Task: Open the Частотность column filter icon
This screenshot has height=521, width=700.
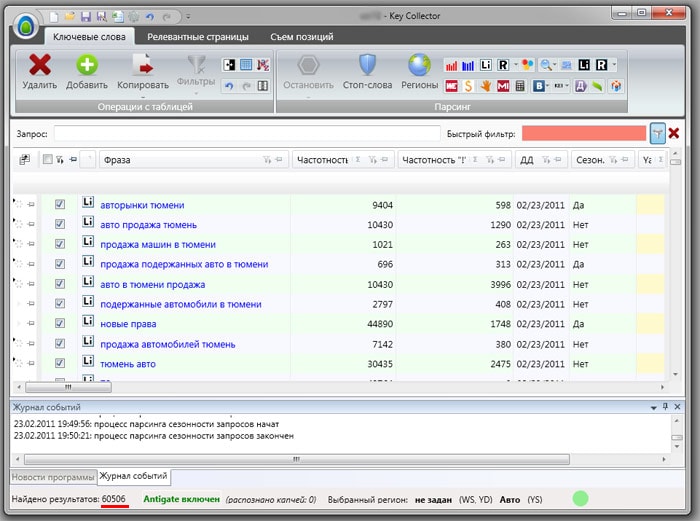Action: (x=372, y=159)
